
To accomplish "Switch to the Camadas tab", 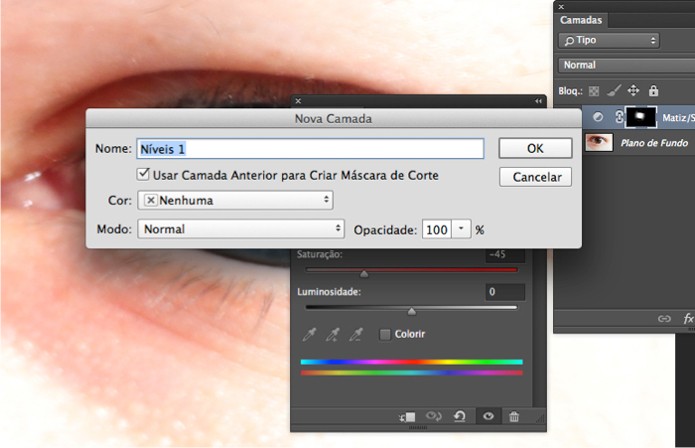I will (x=581, y=19).
